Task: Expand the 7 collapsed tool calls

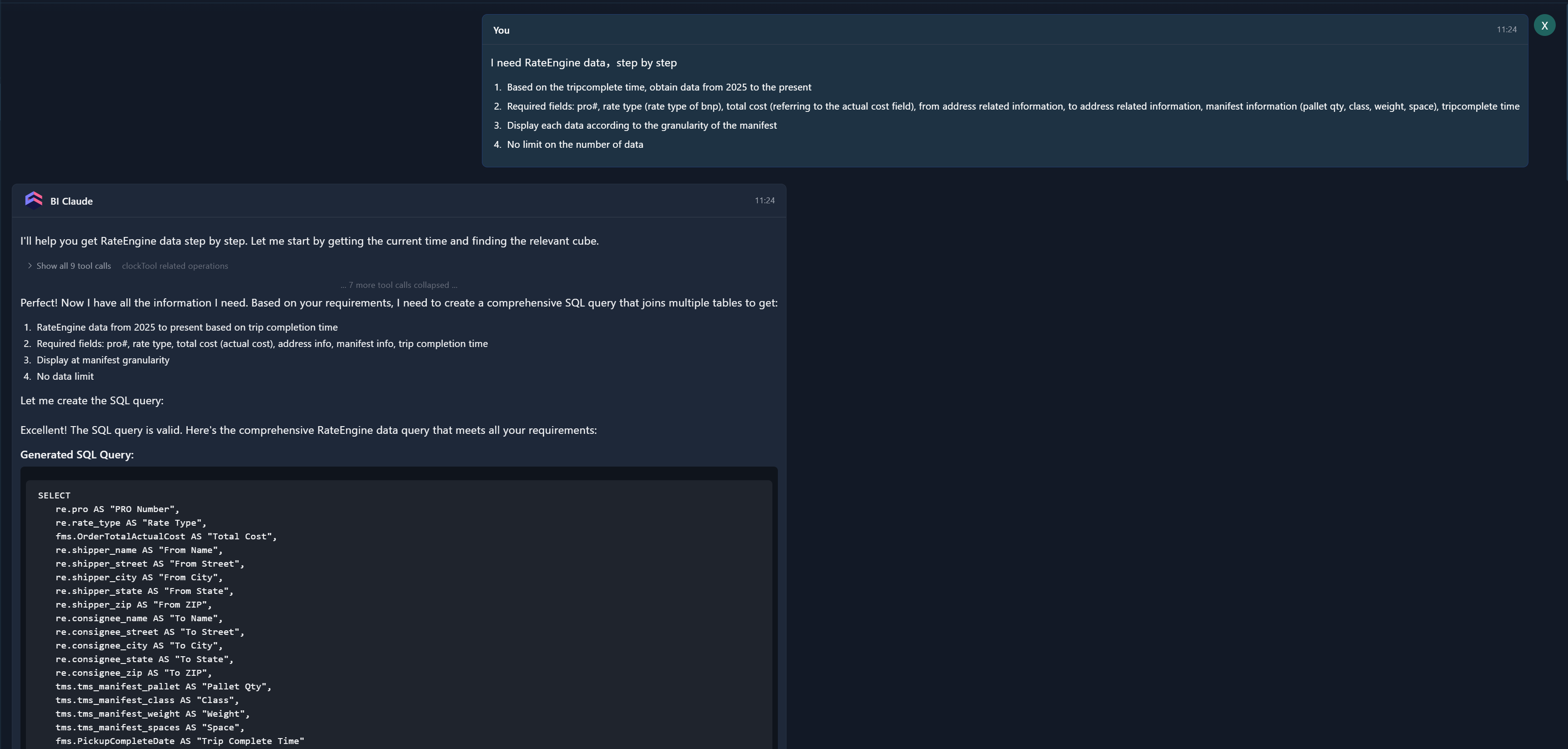Action: pos(399,285)
